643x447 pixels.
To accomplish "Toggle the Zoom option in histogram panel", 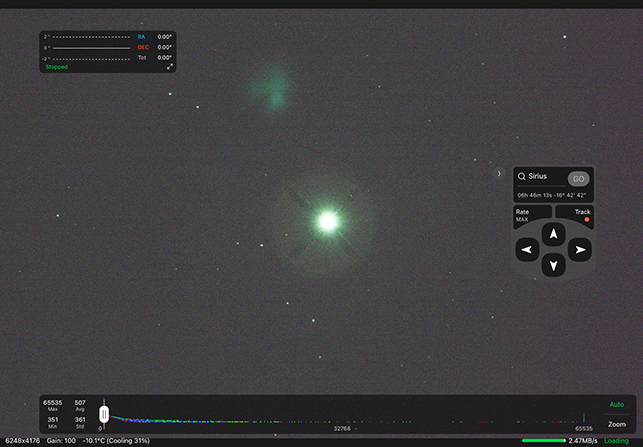I will pyautogui.click(x=616, y=424).
